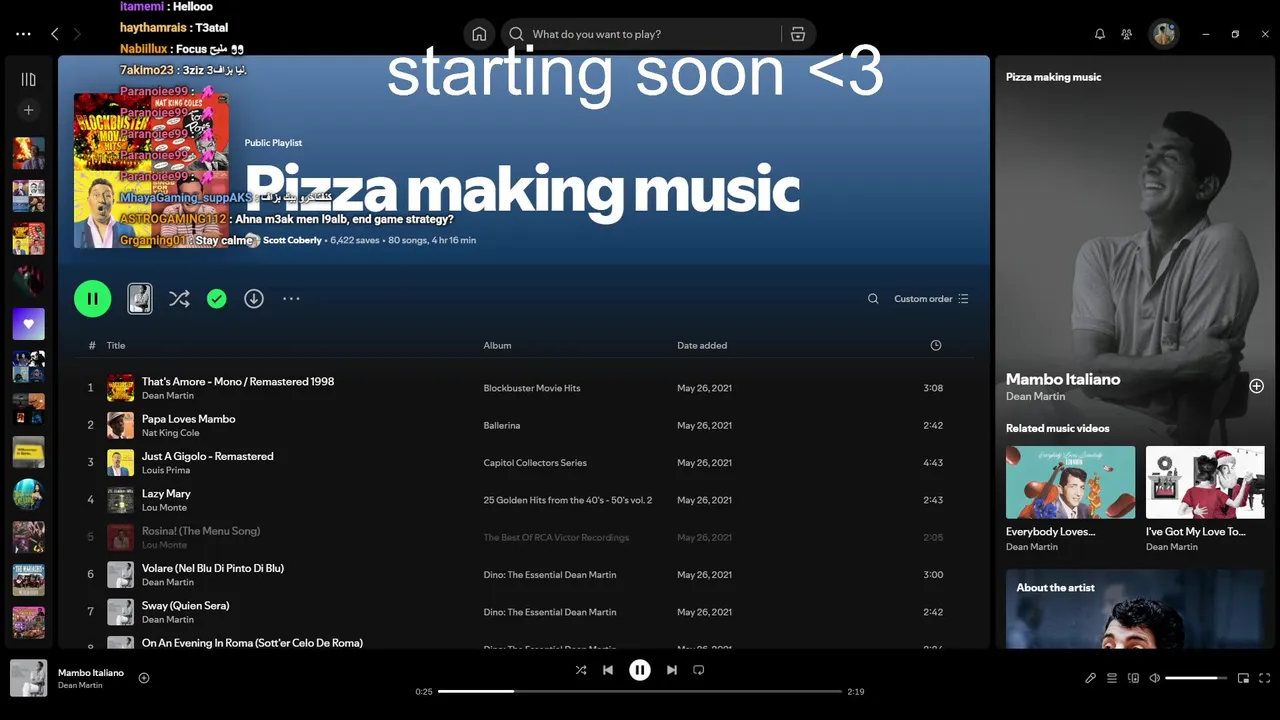Download the playlist
The width and height of the screenshot is (1280, 720).
[x=254, y=298]
